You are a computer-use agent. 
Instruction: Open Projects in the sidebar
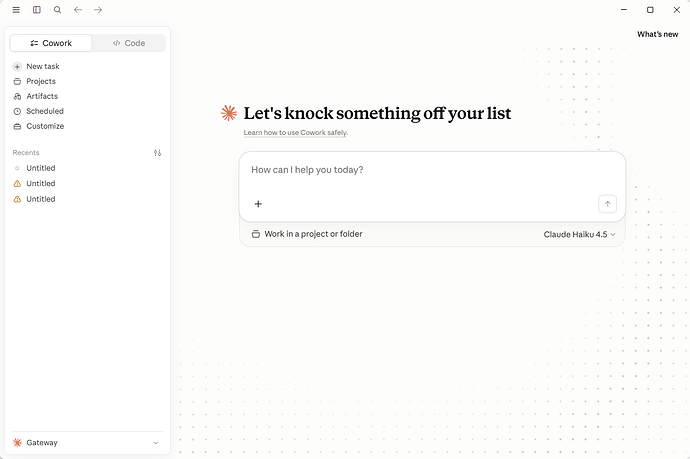[35, 81]
